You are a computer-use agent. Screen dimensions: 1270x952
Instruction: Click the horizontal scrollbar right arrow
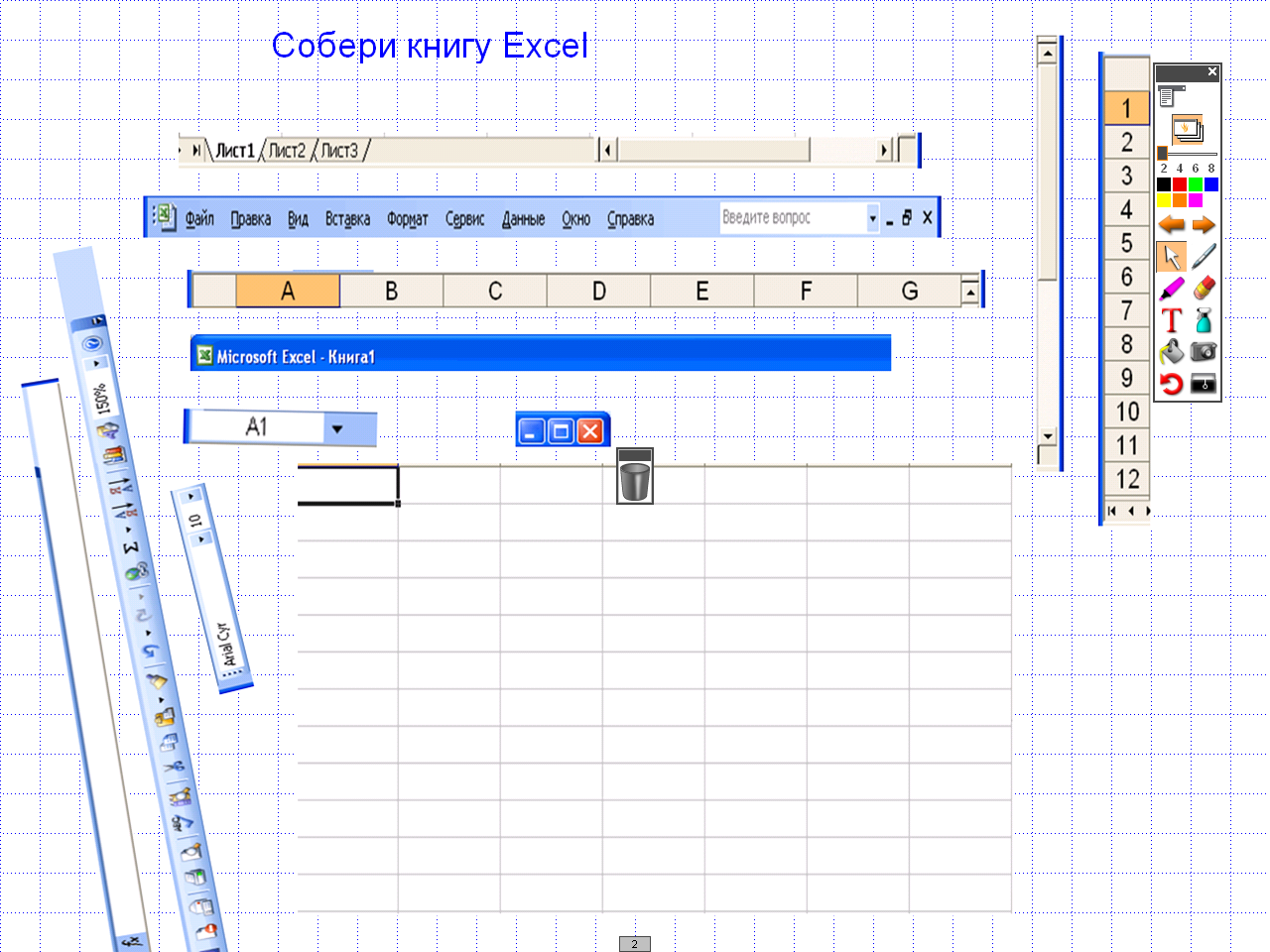point(884,151)
